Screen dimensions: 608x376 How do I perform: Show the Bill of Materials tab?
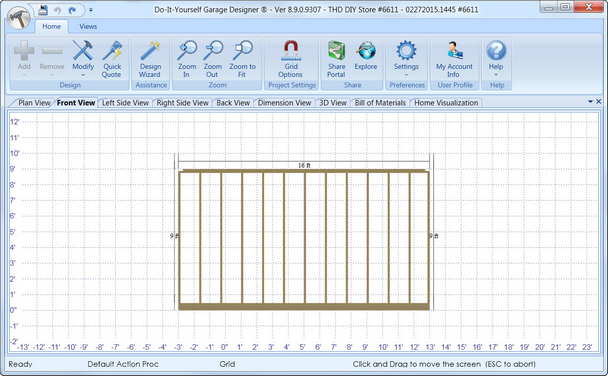click(x=380, y=103)
